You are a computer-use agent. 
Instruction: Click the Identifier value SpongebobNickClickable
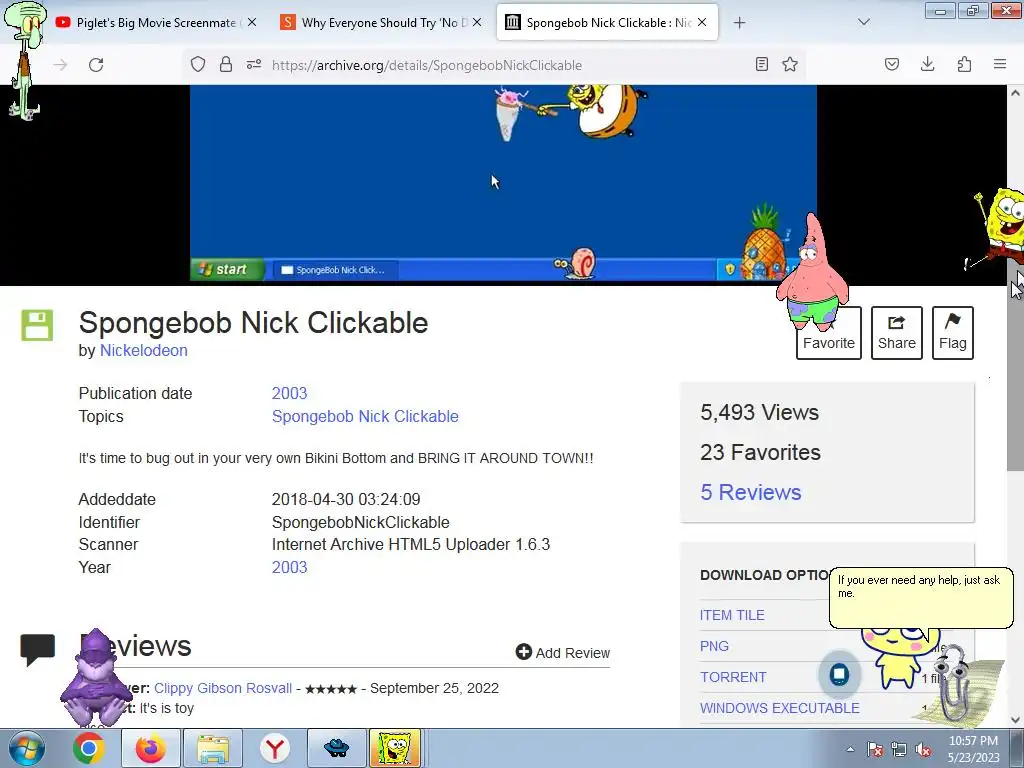point(360,522)
